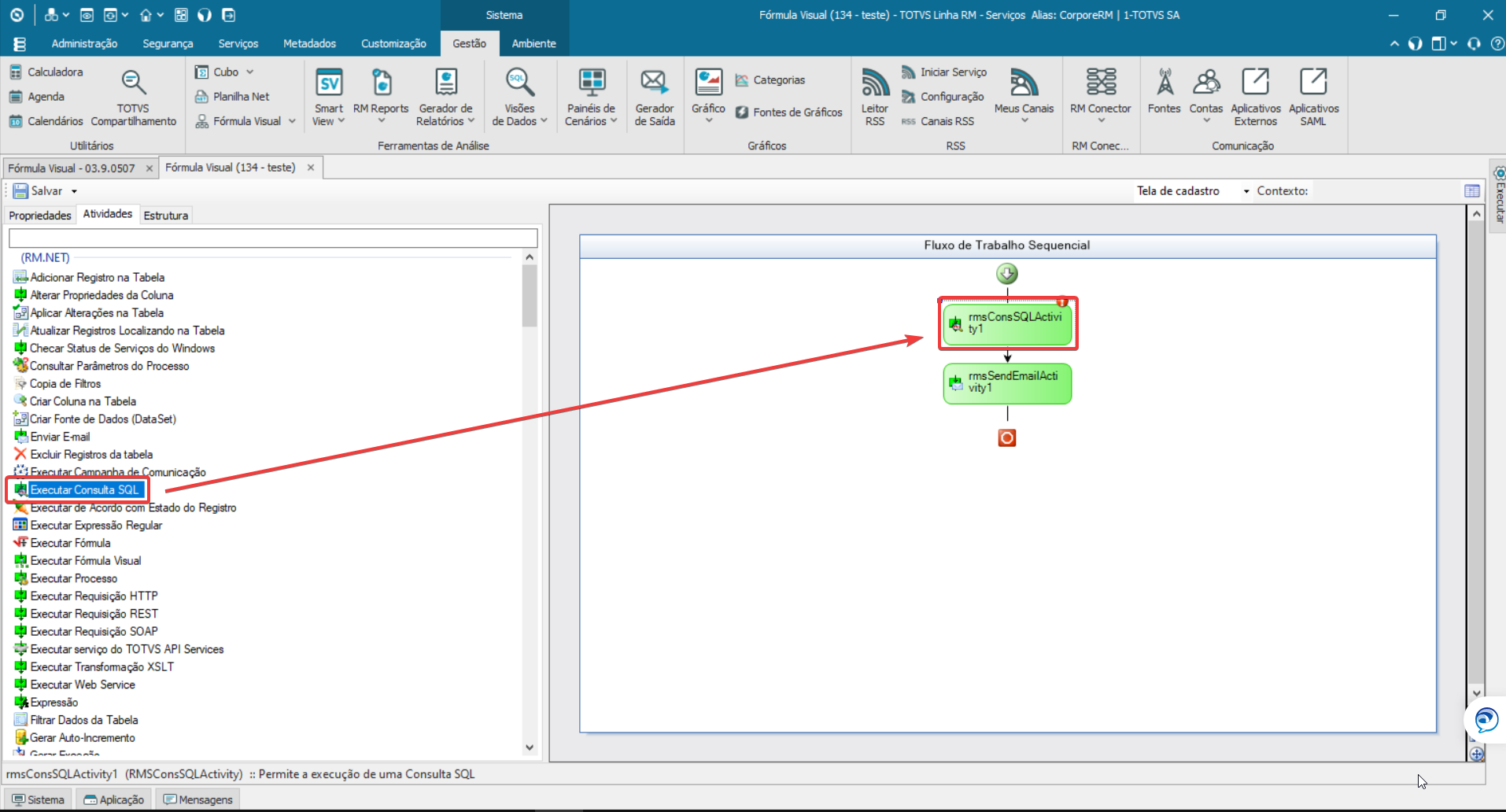
Task: Click the chat assistant bubble icon
Action: [x=1486, y=720]
